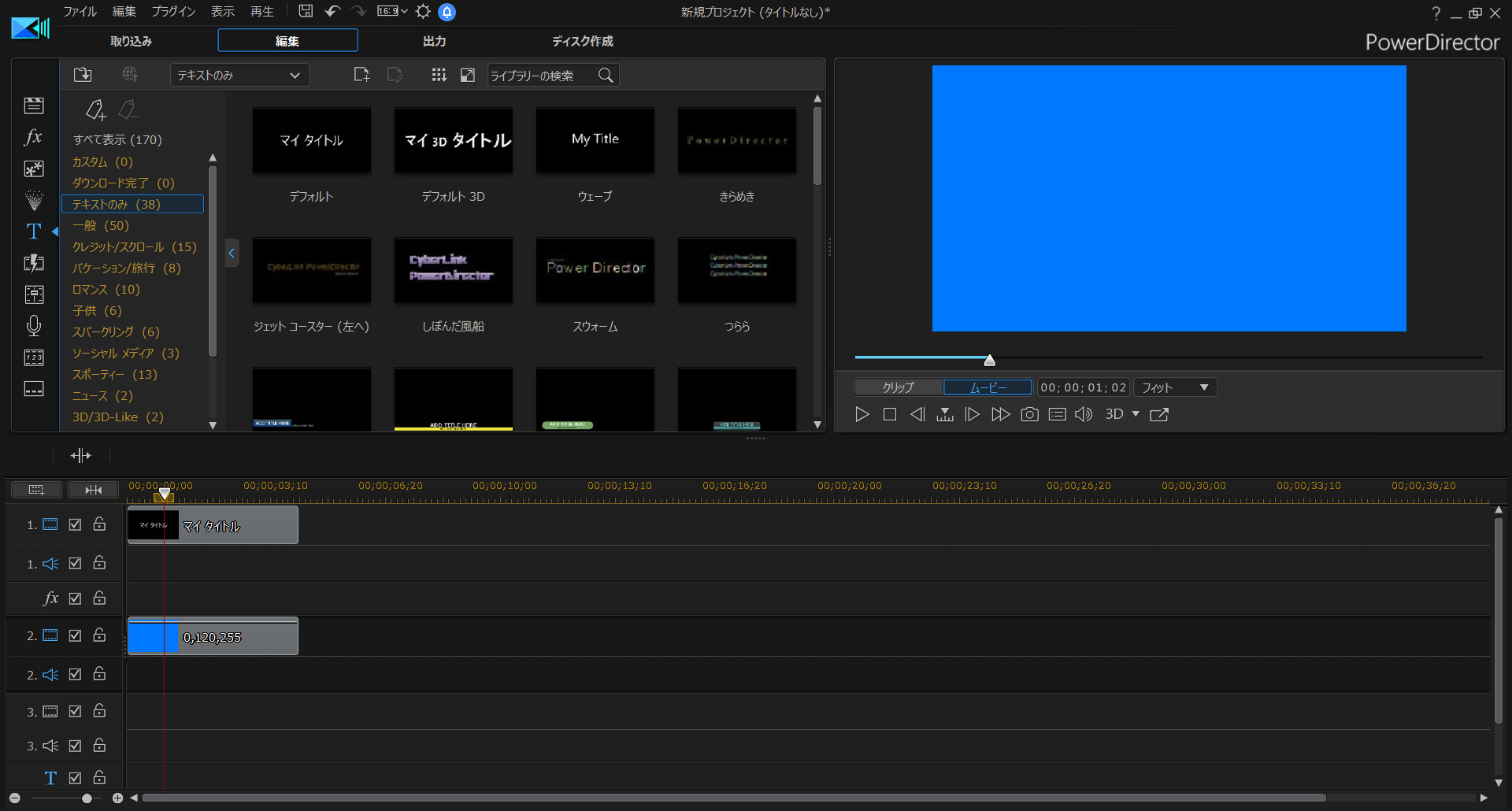Open the ファイル menu
The image size is (1512, 811).
click(80, 11)
